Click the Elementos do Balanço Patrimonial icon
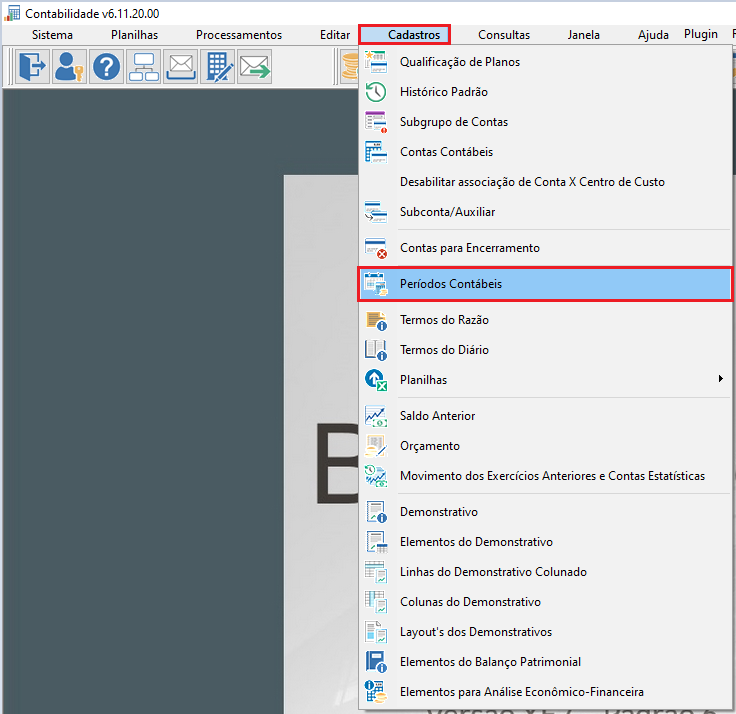The height and width of the screenshot is (714, 736). [x=376, y=662]
